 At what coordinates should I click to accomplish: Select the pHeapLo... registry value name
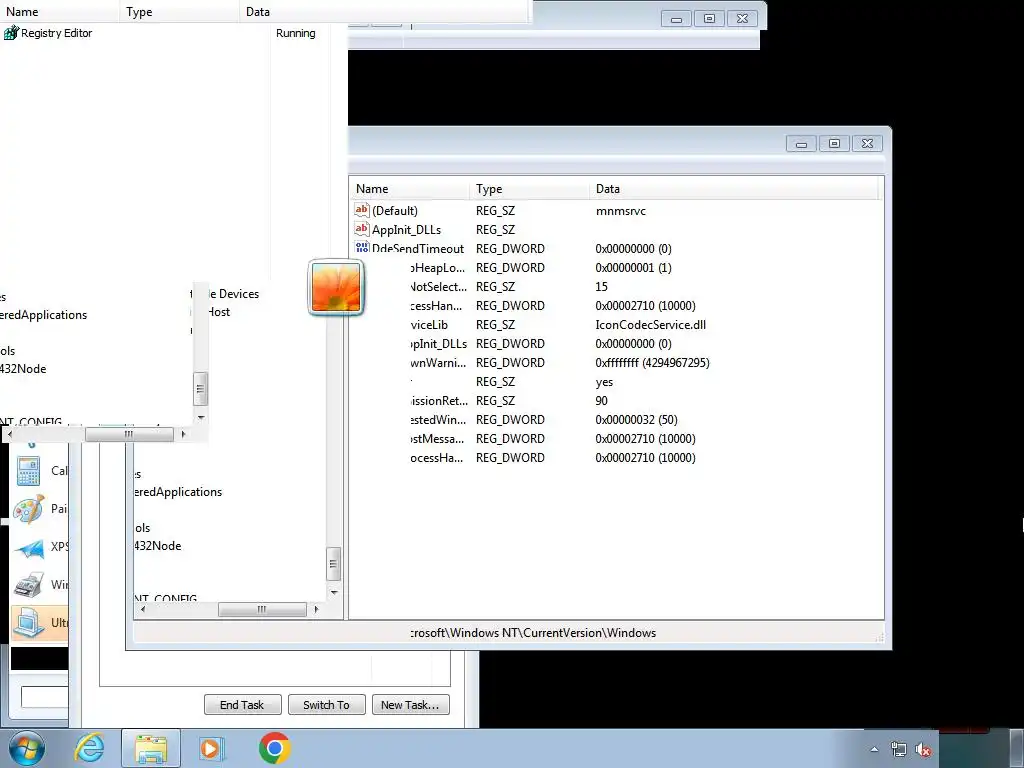click(x=438, y=268)
